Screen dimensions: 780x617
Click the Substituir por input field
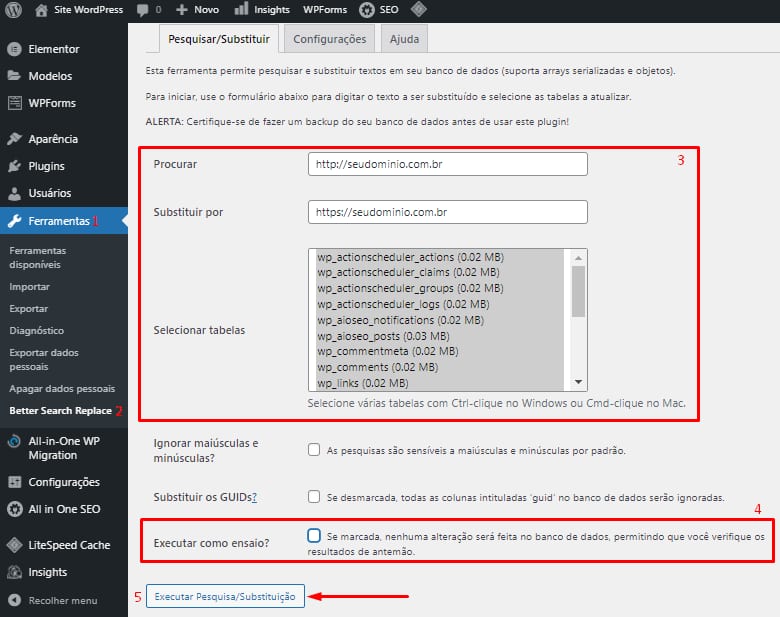(448, 212)
